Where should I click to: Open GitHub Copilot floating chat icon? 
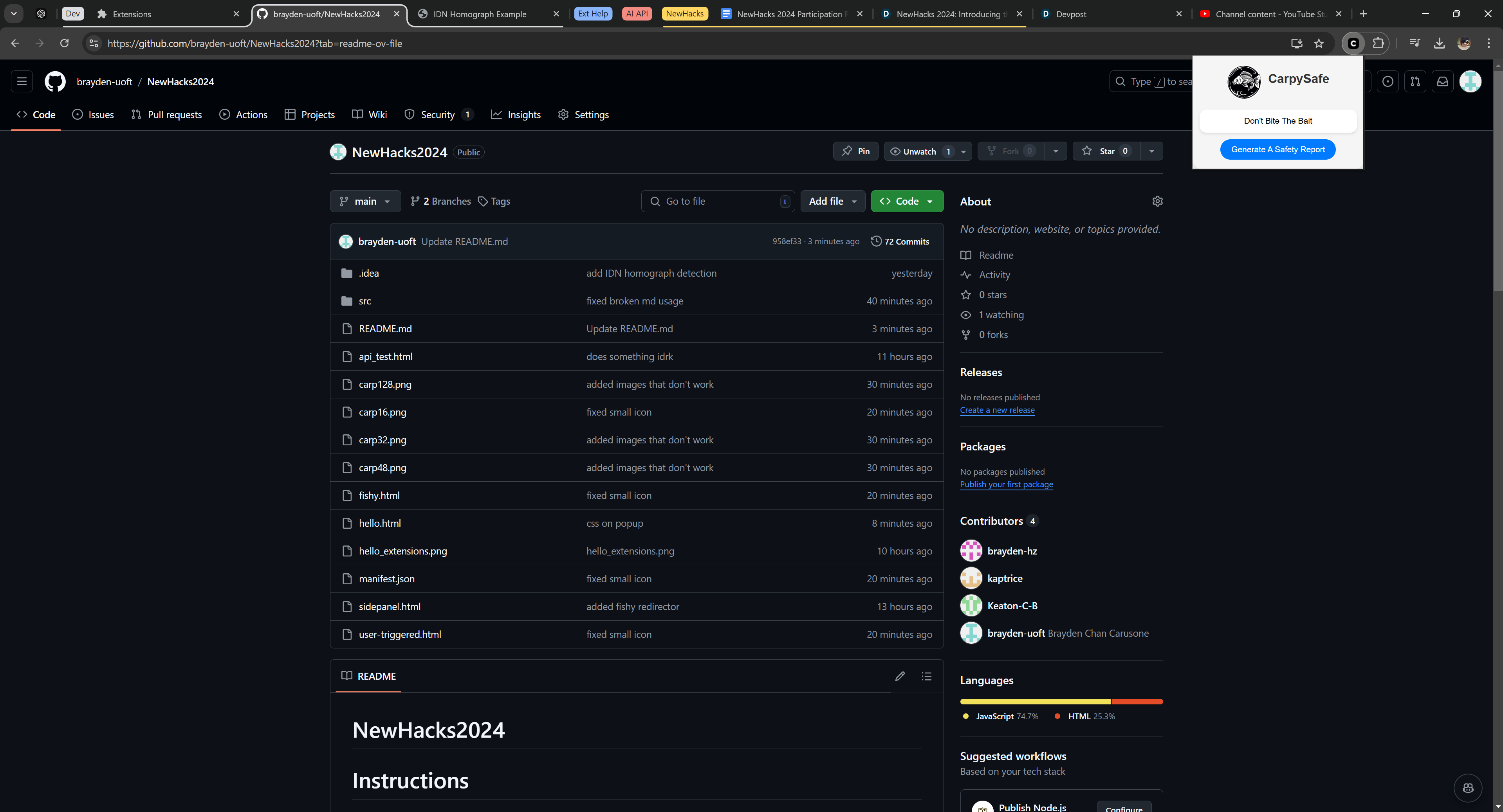click(x=1468, y=788)
